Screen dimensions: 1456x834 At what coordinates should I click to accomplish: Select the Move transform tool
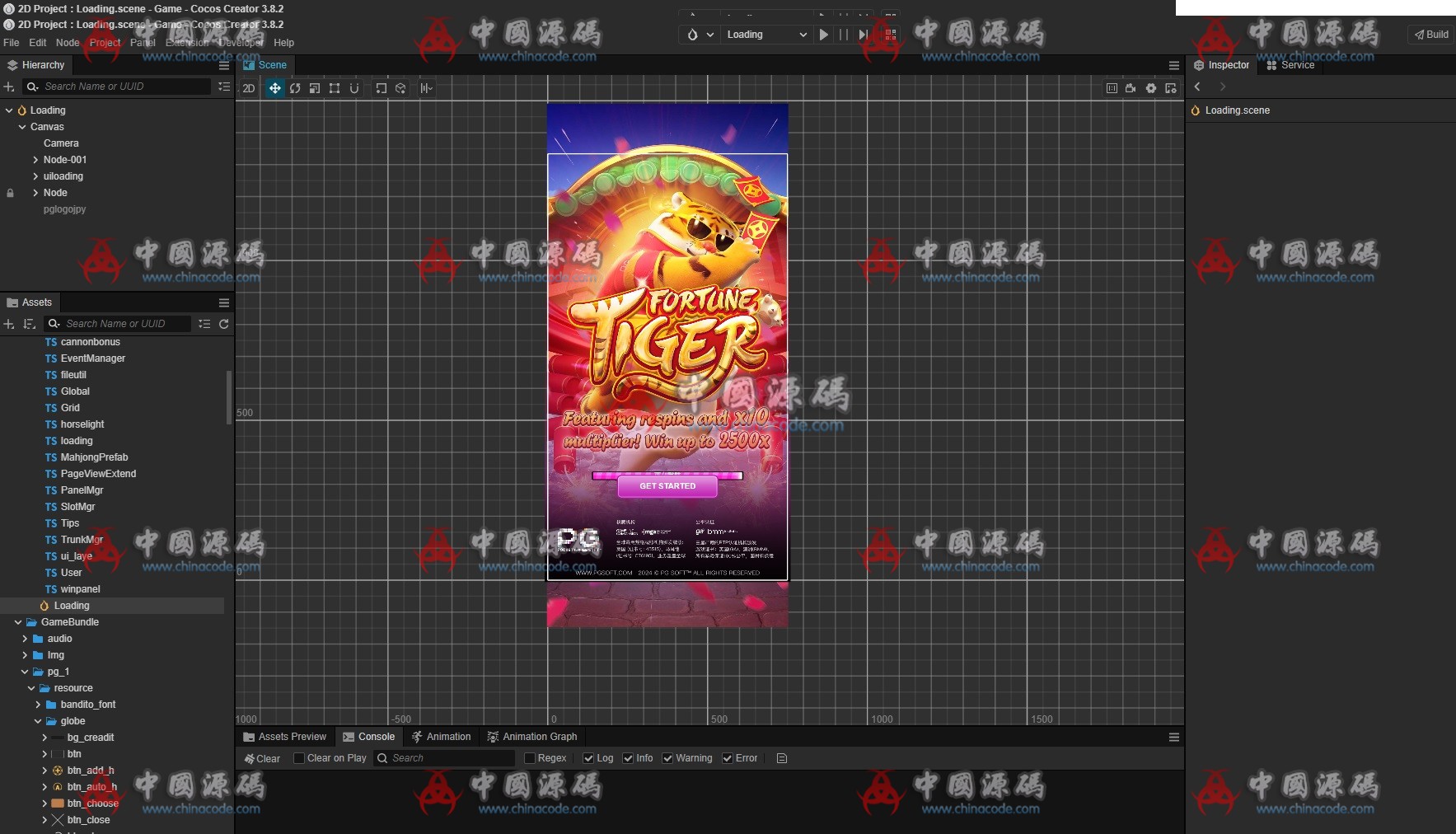coord(274,88)
